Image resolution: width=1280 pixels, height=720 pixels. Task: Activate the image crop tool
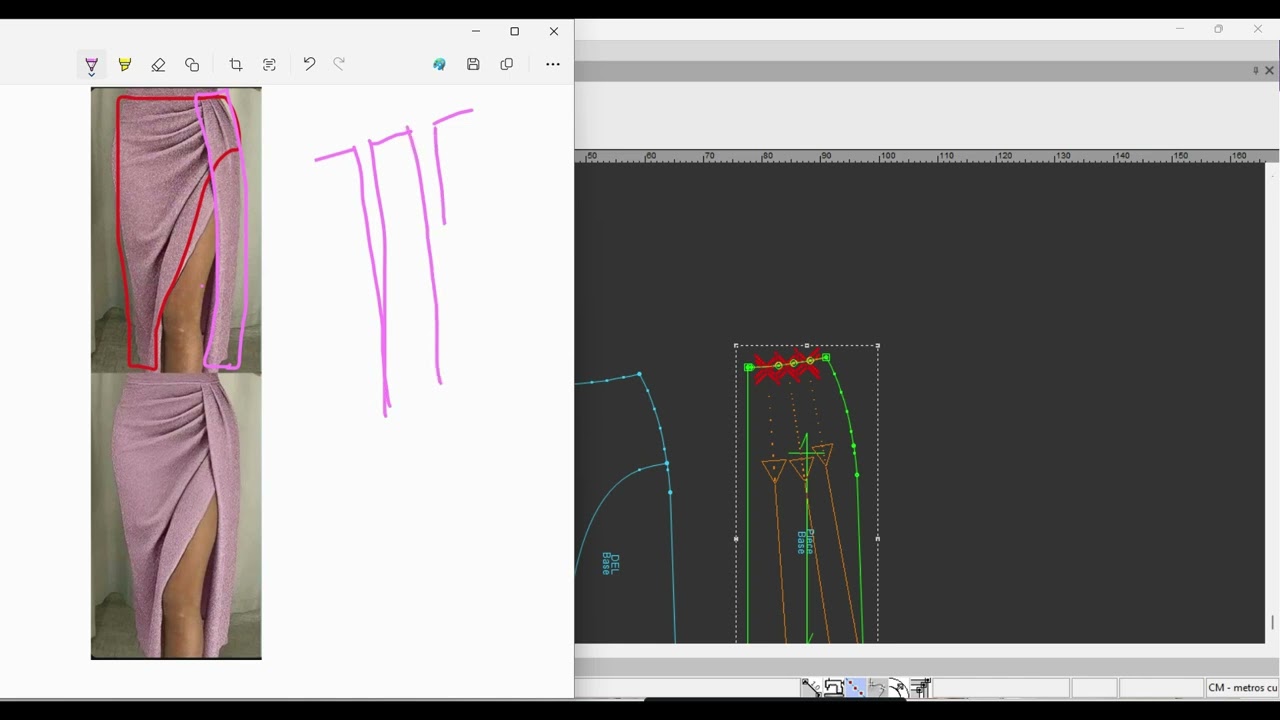(x=236, y=65)
